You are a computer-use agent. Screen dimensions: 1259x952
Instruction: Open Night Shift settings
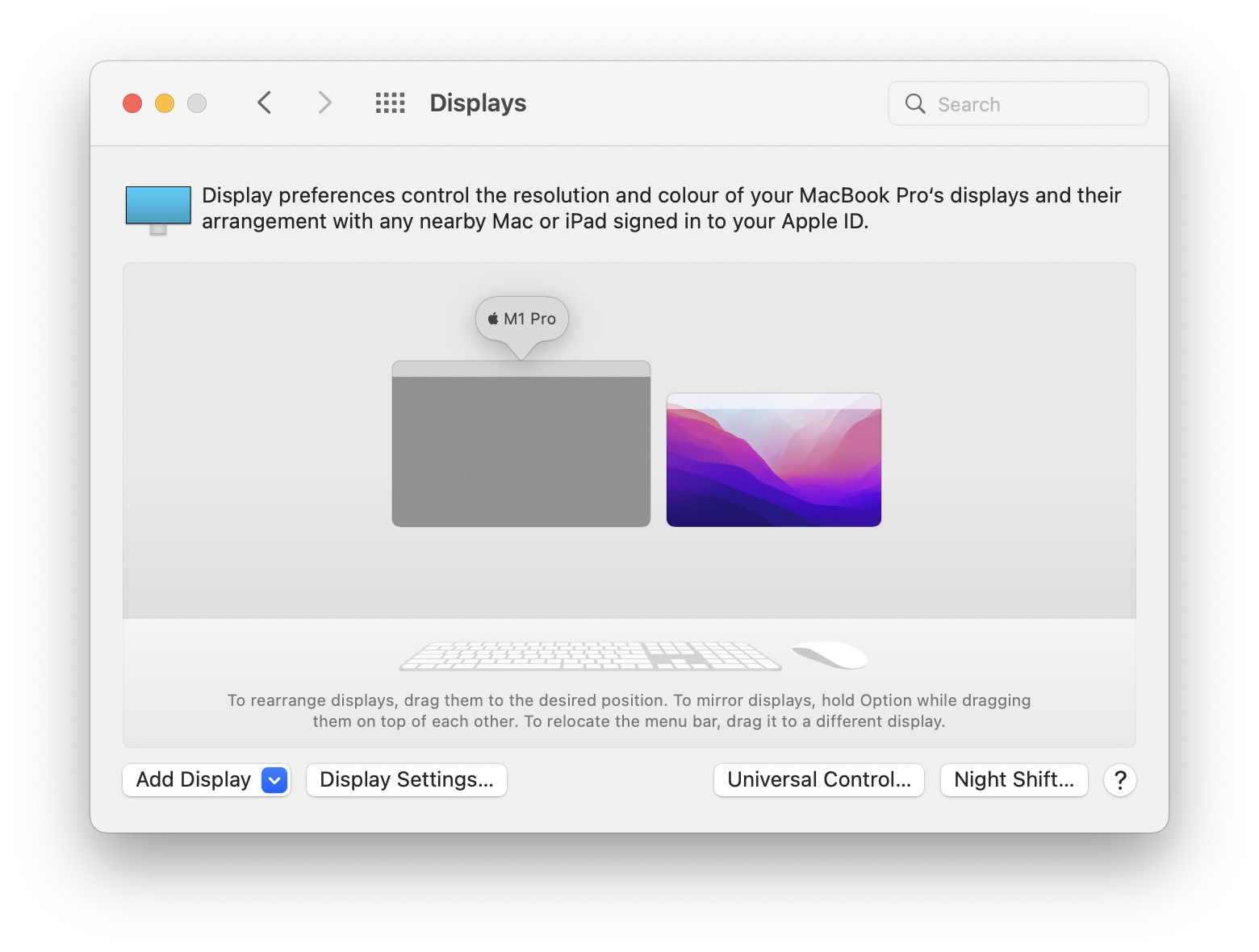point(1014,779)
